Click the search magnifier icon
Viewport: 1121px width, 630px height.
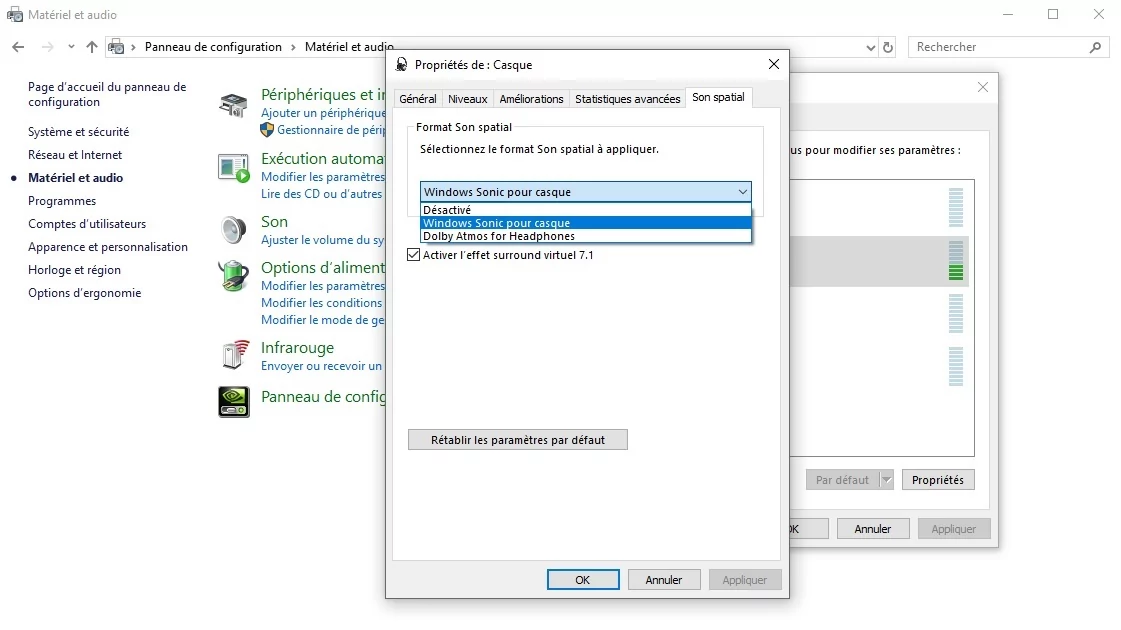[1095, 47]
